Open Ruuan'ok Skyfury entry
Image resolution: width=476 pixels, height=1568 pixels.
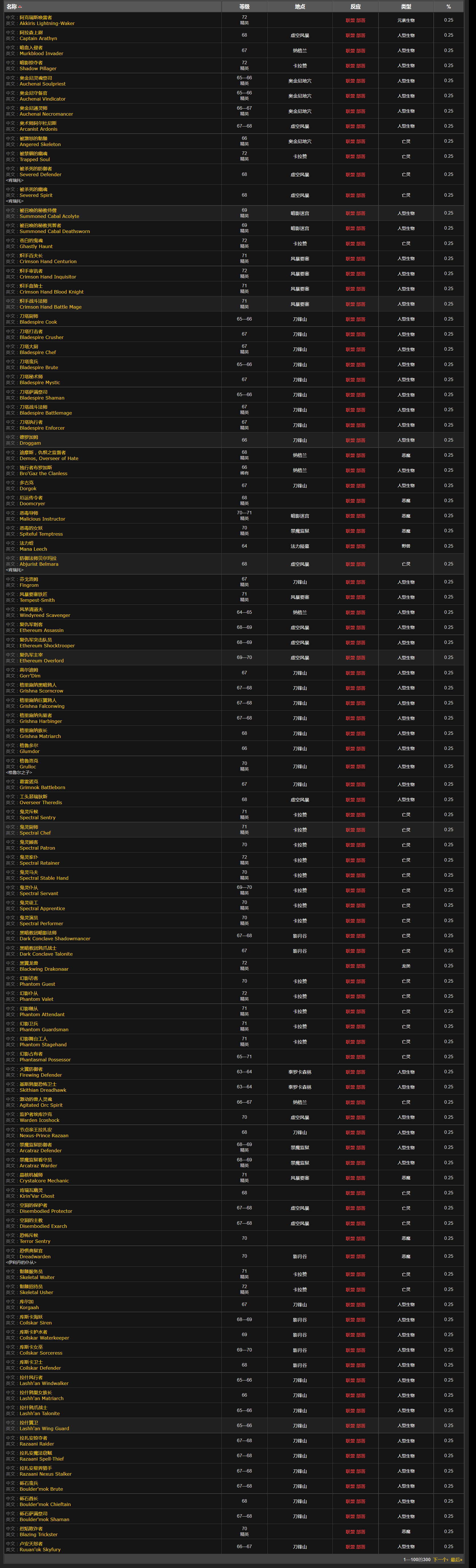coord(40,1550)
